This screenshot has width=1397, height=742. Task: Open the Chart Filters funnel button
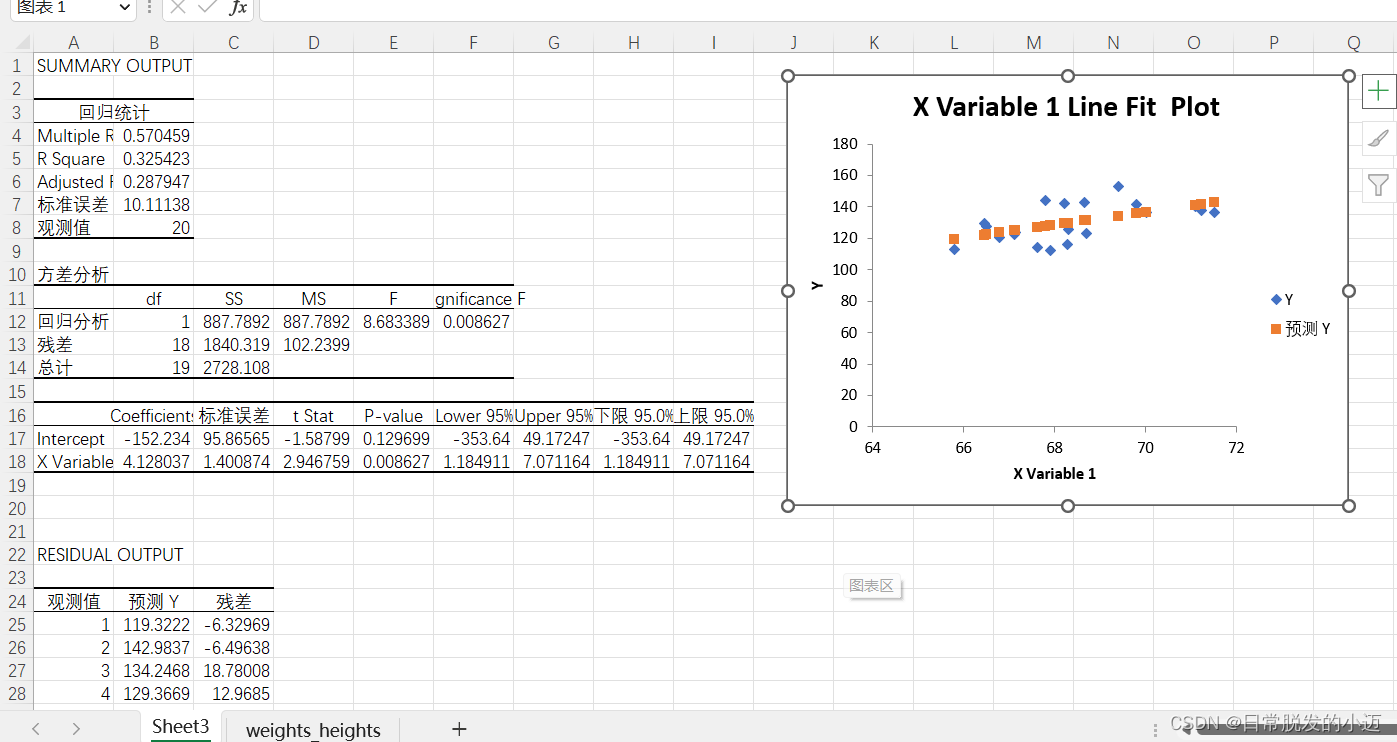[1379, 185]
